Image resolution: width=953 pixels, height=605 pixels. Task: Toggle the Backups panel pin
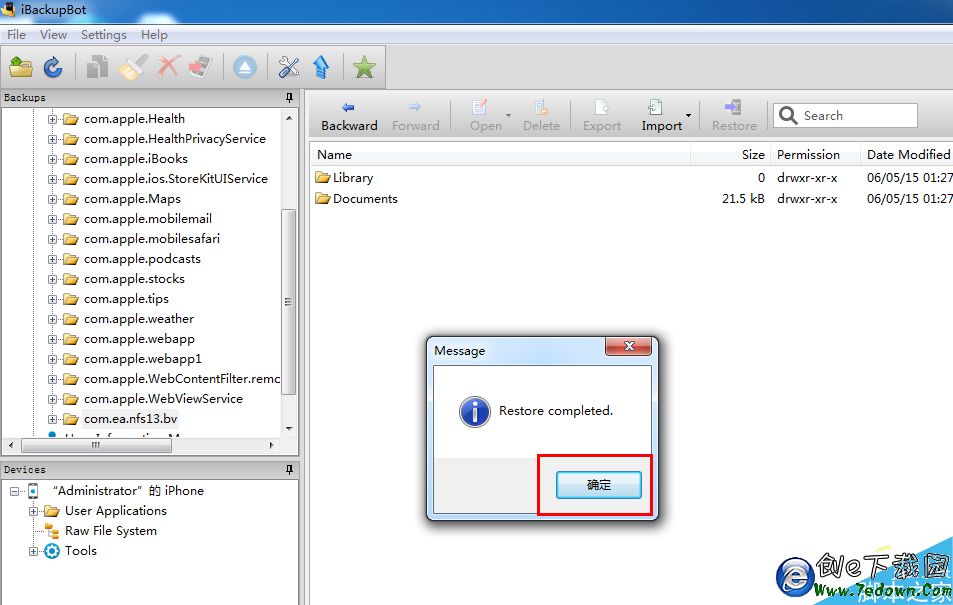[289, 98]
